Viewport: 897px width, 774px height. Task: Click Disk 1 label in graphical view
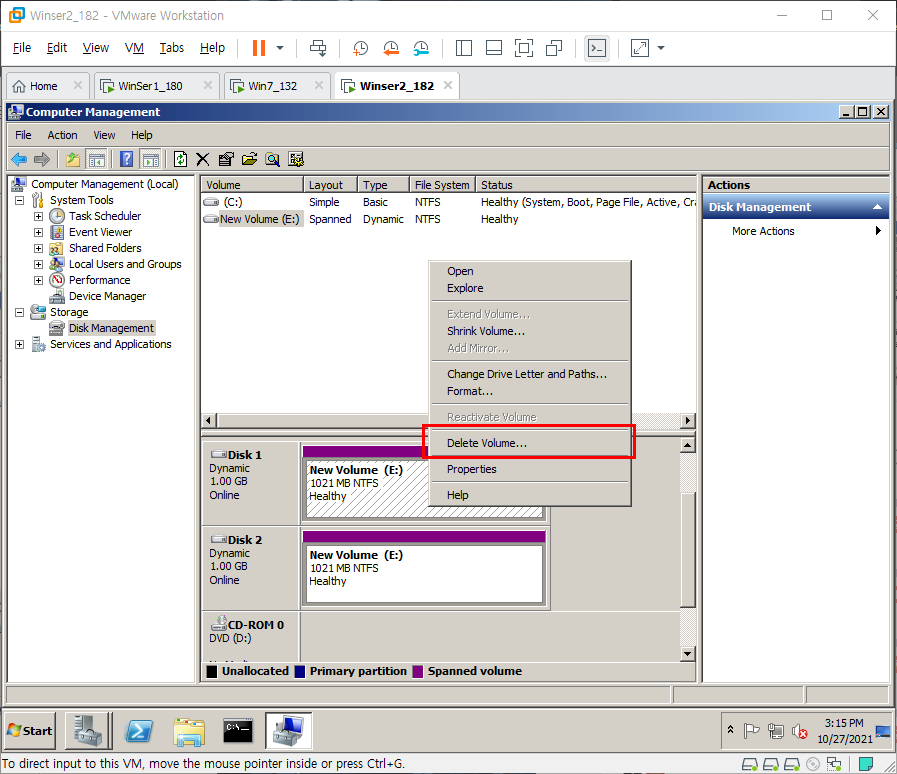click(x=245, y=455)
